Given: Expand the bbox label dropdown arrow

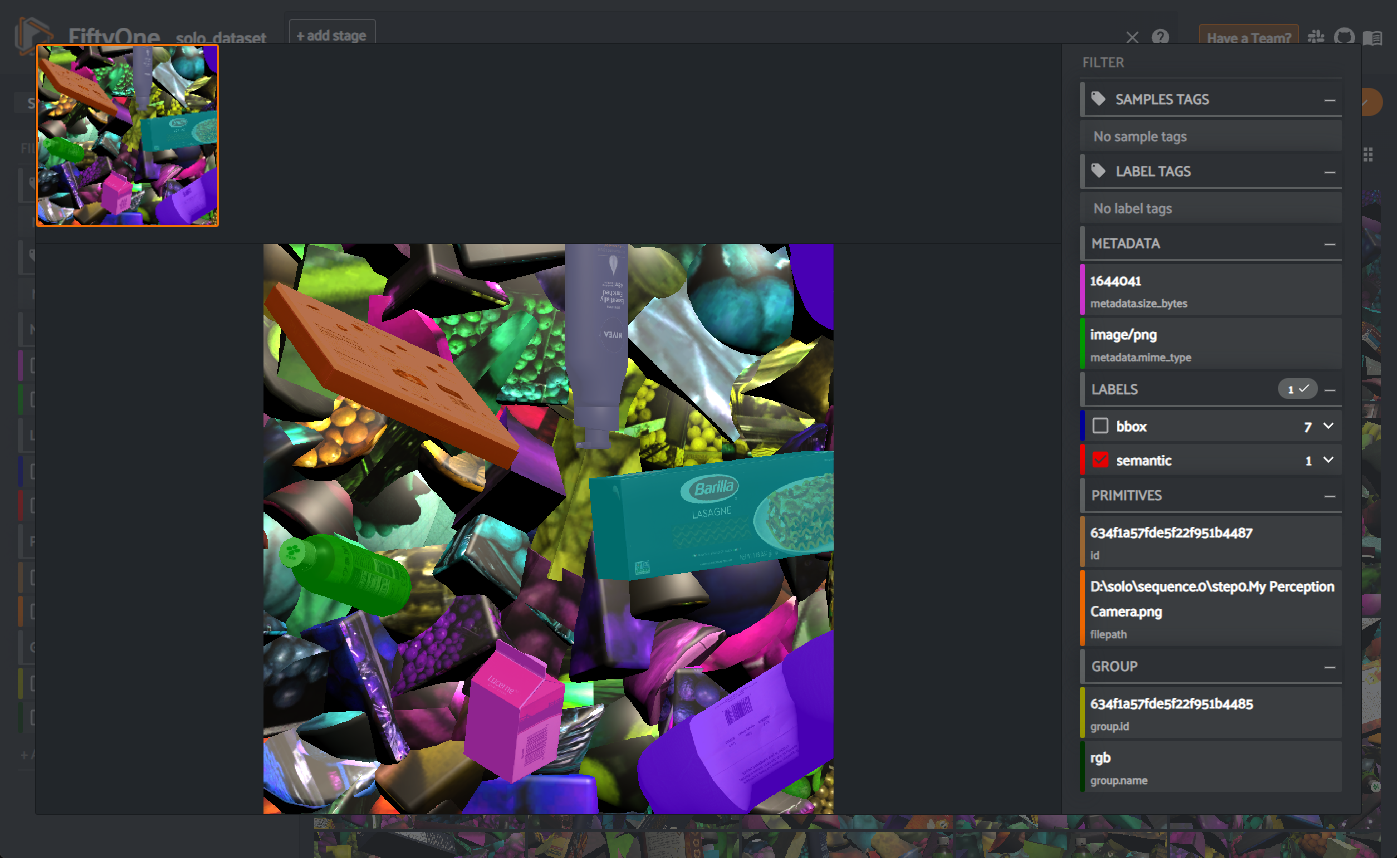Looking at the screenshot, I should [1328, 426].
